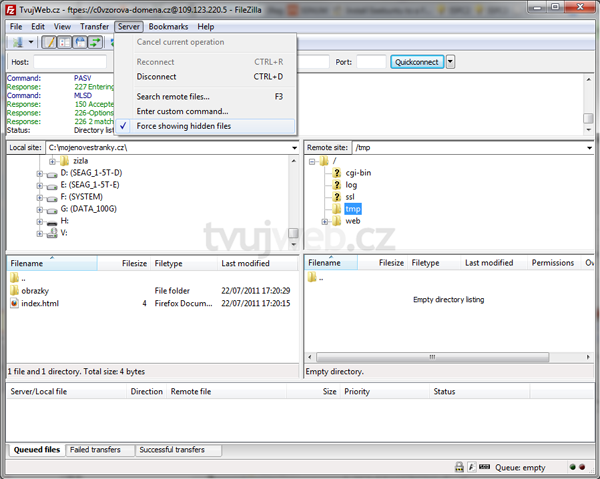Toggle Force showing hidden files
The width and height of the screenshot is (600, 479).
pos(205,126)
